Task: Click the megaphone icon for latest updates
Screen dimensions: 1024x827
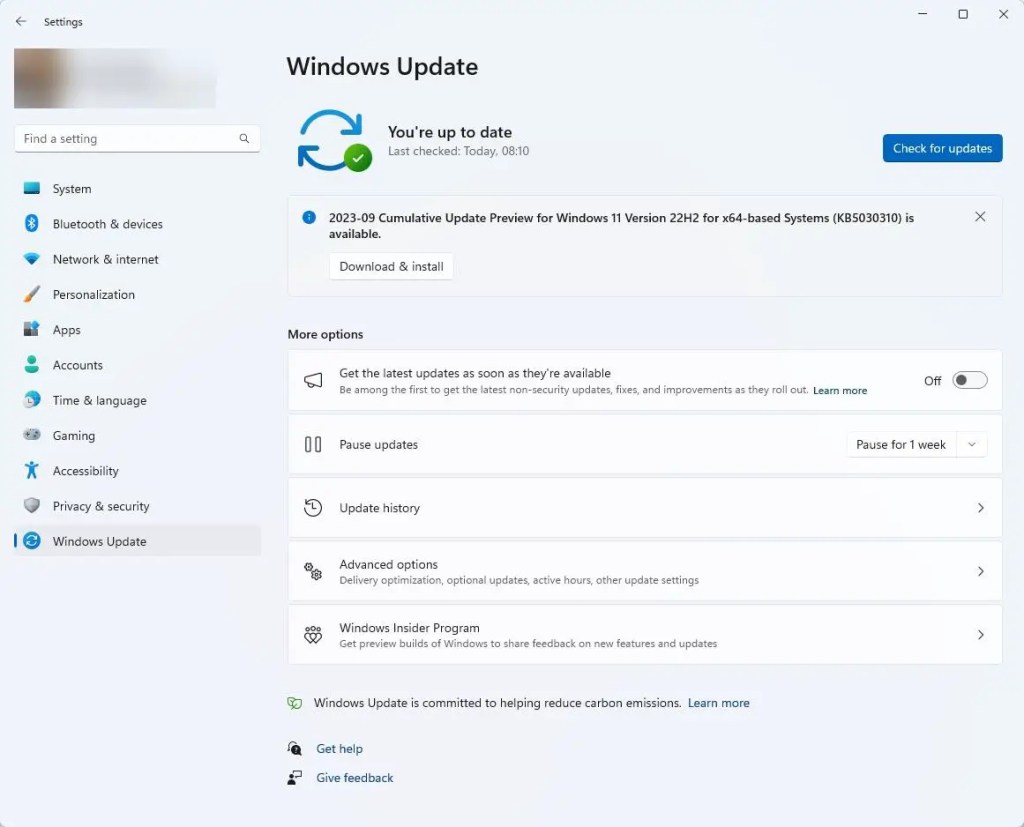Action: pos(313,380)
